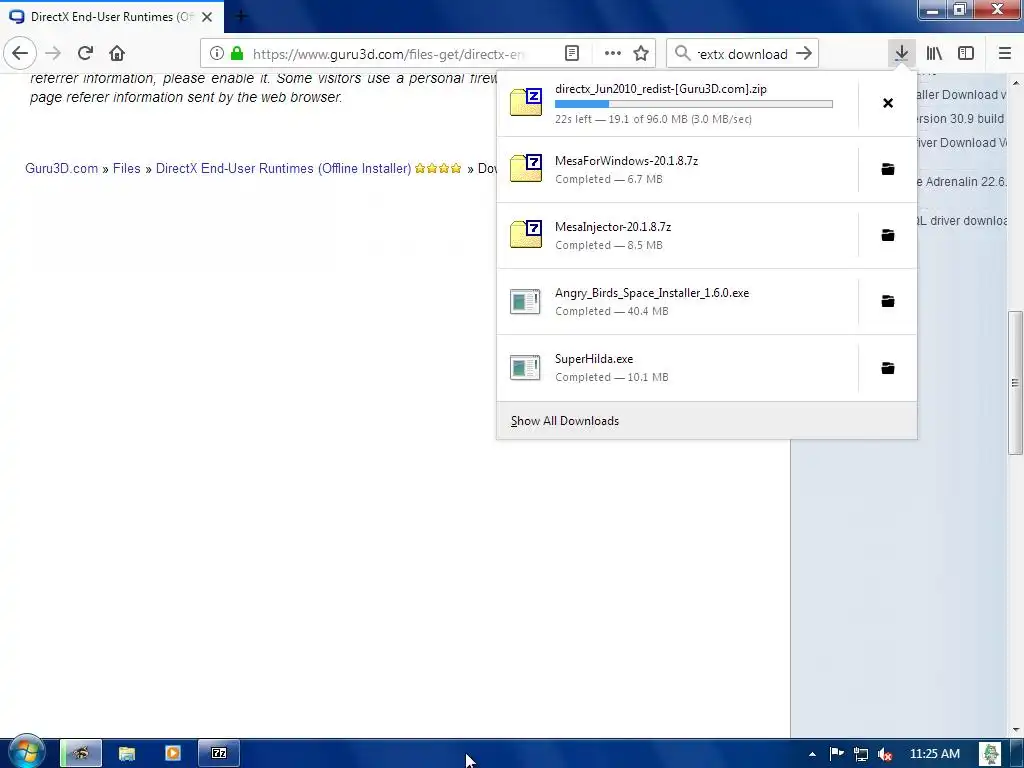Go back to the previous page

(x=20, y=54)
